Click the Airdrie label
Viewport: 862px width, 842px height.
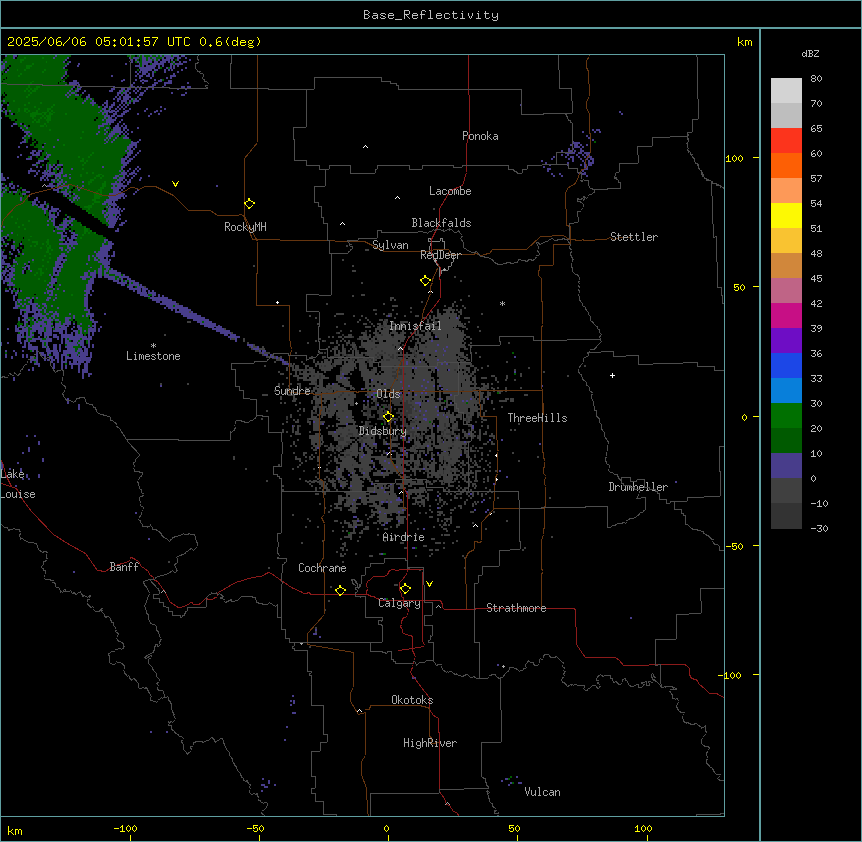(404, 537)
